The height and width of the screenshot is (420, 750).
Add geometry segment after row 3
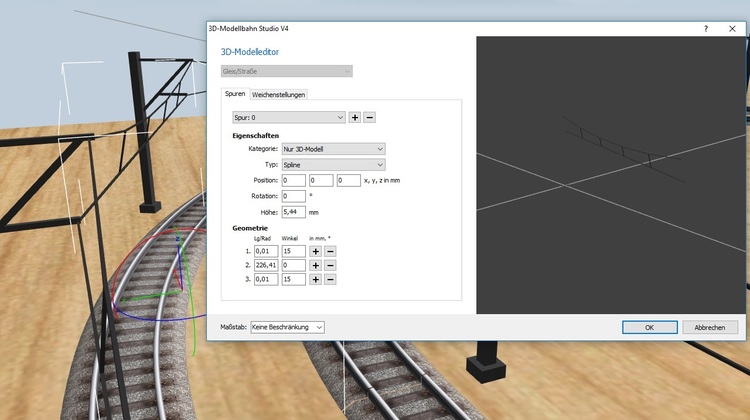pos(315,279)
